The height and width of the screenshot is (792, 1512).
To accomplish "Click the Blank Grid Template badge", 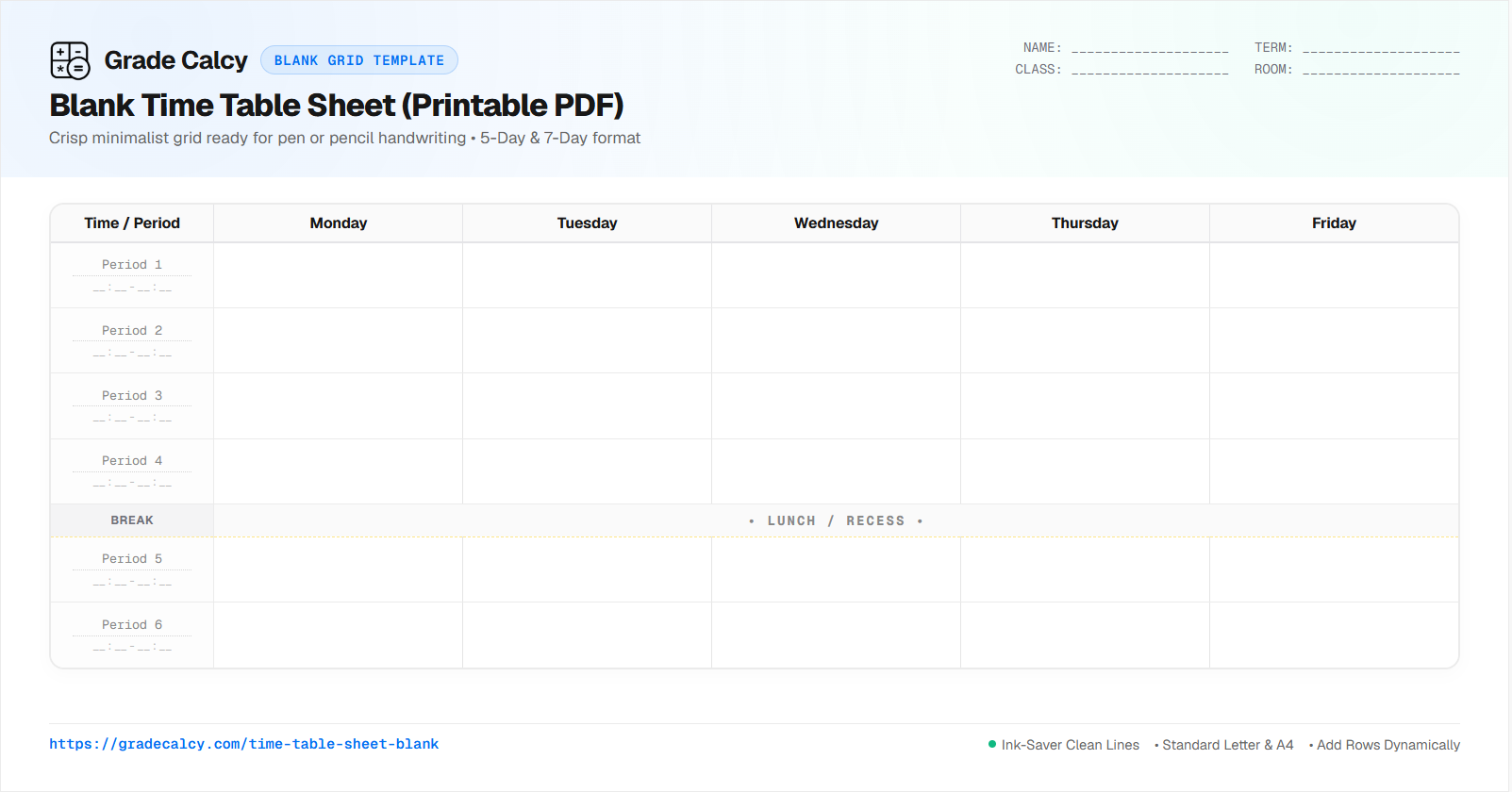I will click(359, 60).
